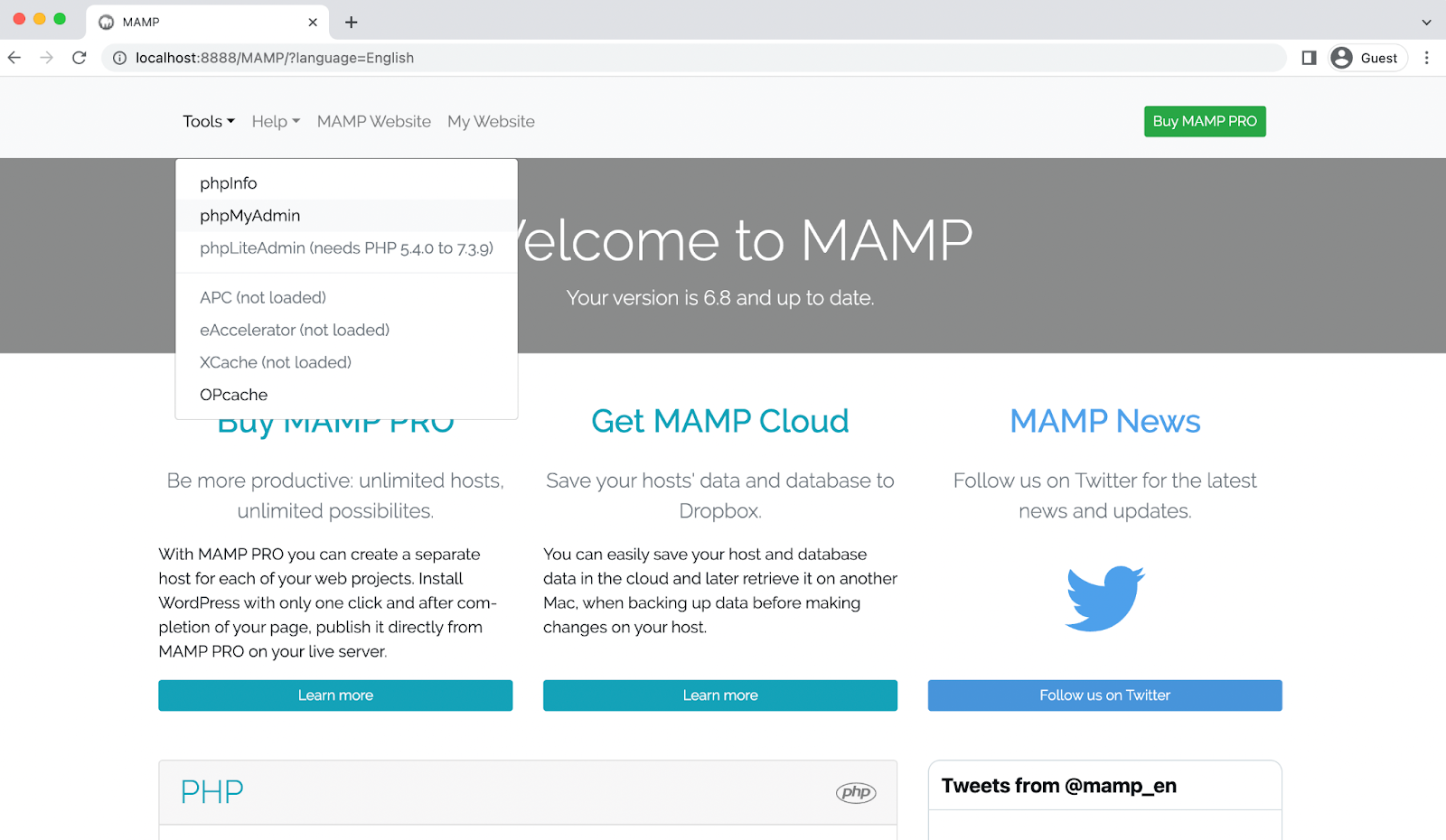The height and width of the screenshot is (840, 1446).
Task: View site information icon in address bar
Action: (x=119, y=58)
